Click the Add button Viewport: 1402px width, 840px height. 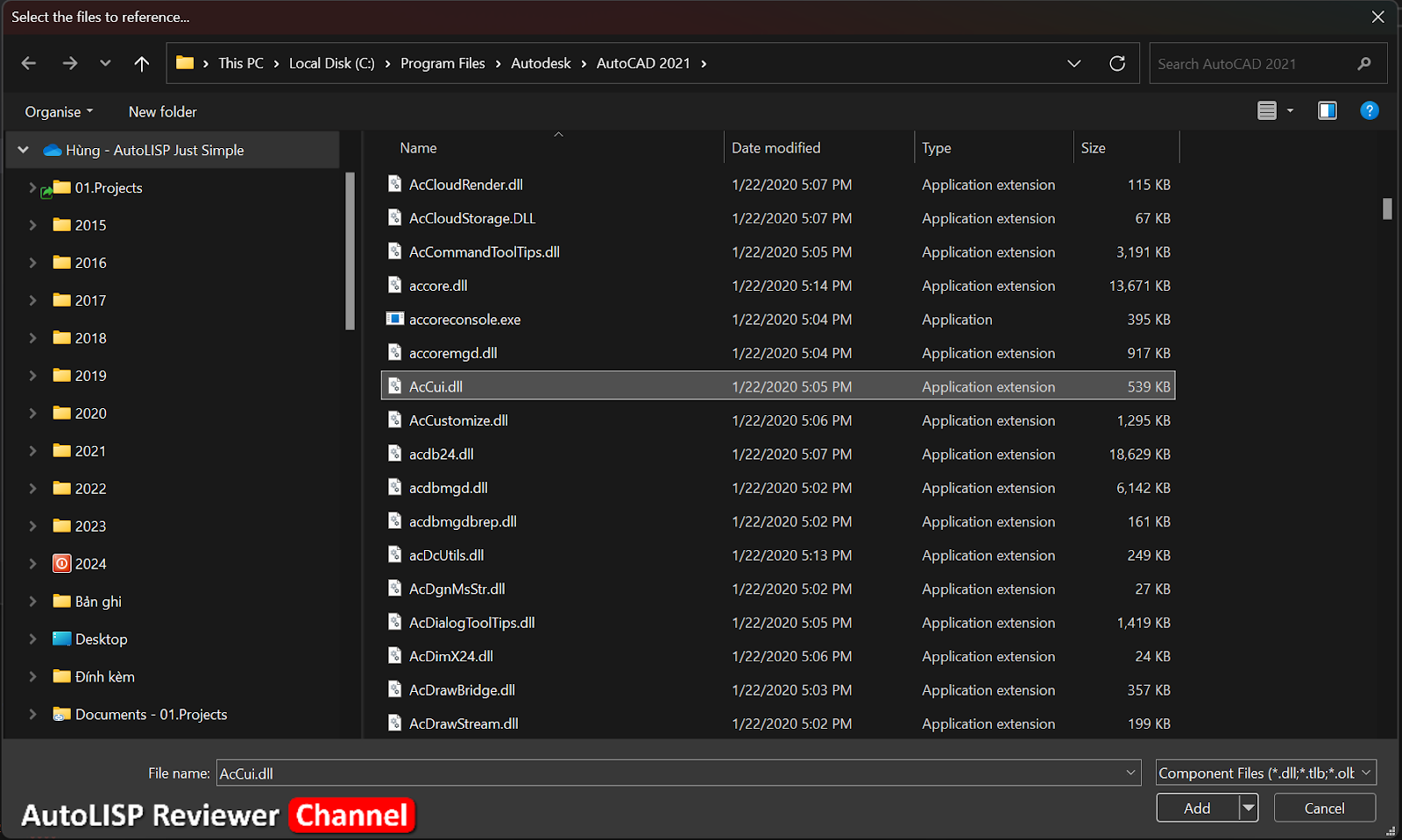pos(1198,808)
